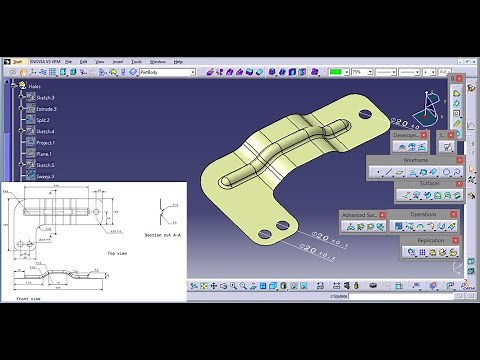Click the Fit All In view icon
480x360 pixels.
[x=204, y=286]
